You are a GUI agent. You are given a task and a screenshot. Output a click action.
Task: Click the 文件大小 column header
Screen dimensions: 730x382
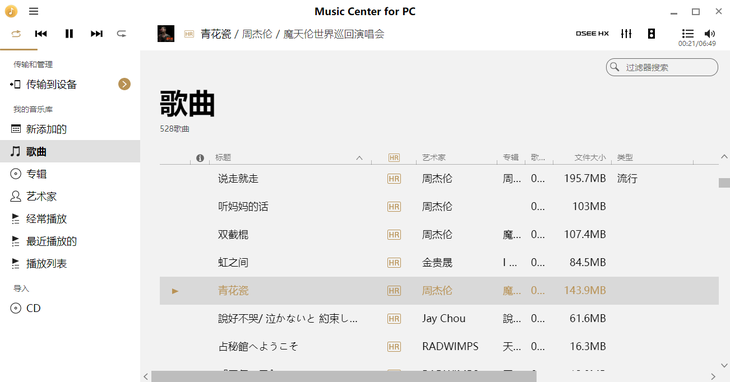(590, 158)
